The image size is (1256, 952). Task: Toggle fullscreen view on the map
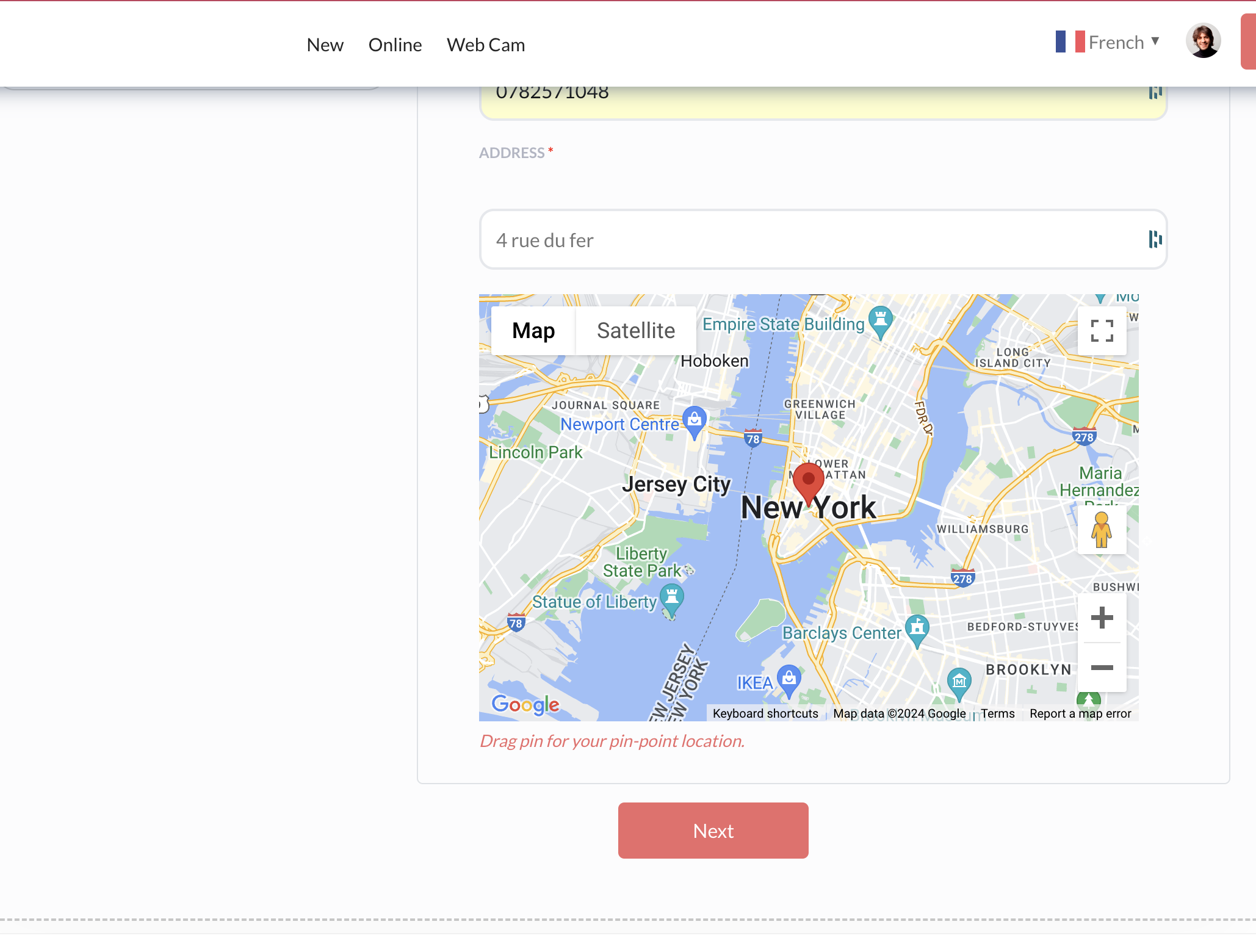coord(1102,330)
